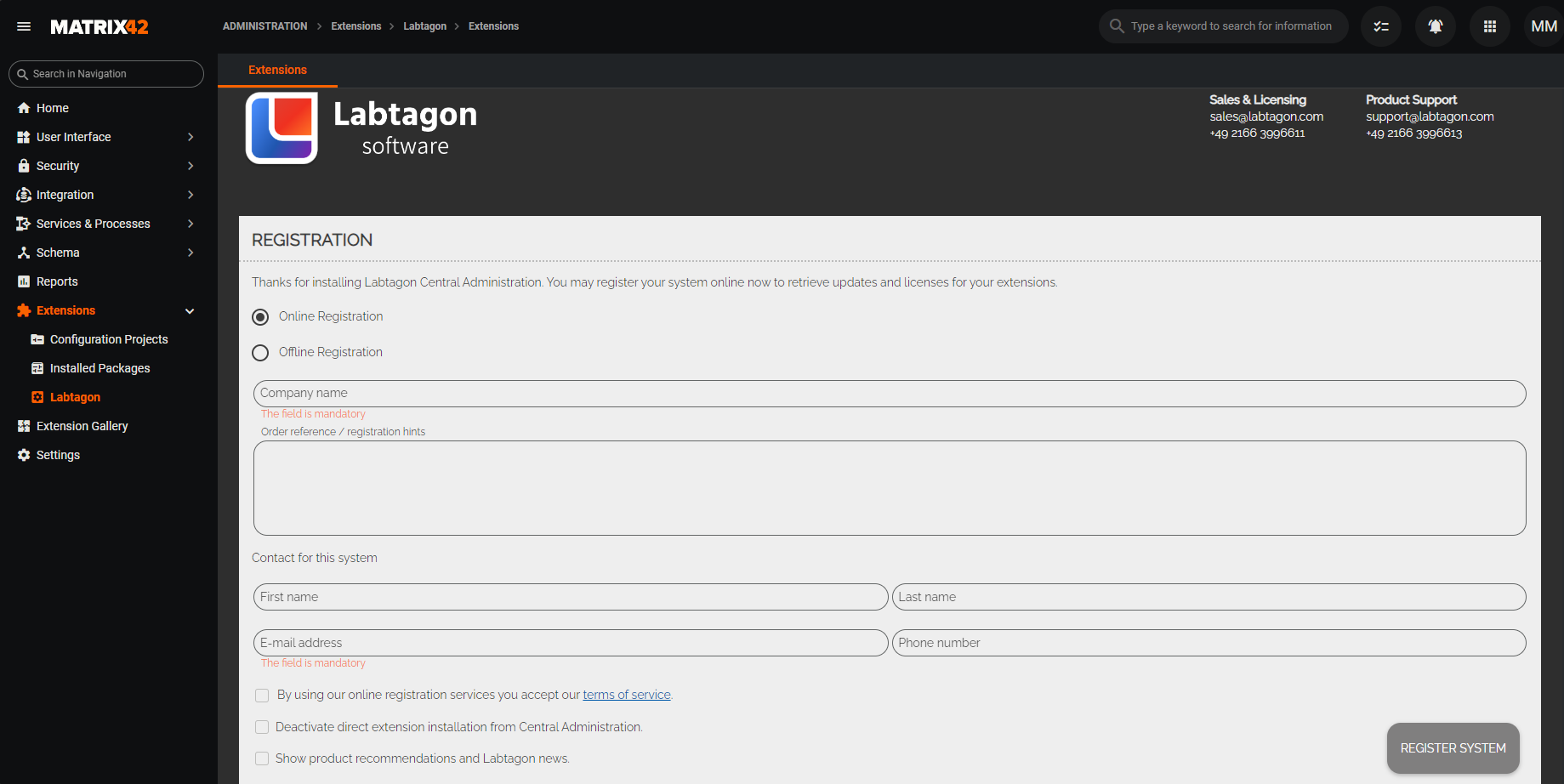Open Home in navigation
This screenshot has height=784, width=1564.
click(53, 108)
